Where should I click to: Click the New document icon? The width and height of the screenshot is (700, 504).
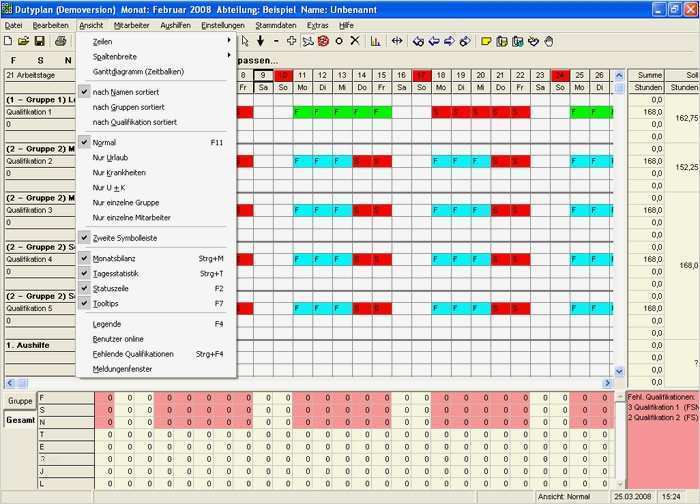click(8, 42)
